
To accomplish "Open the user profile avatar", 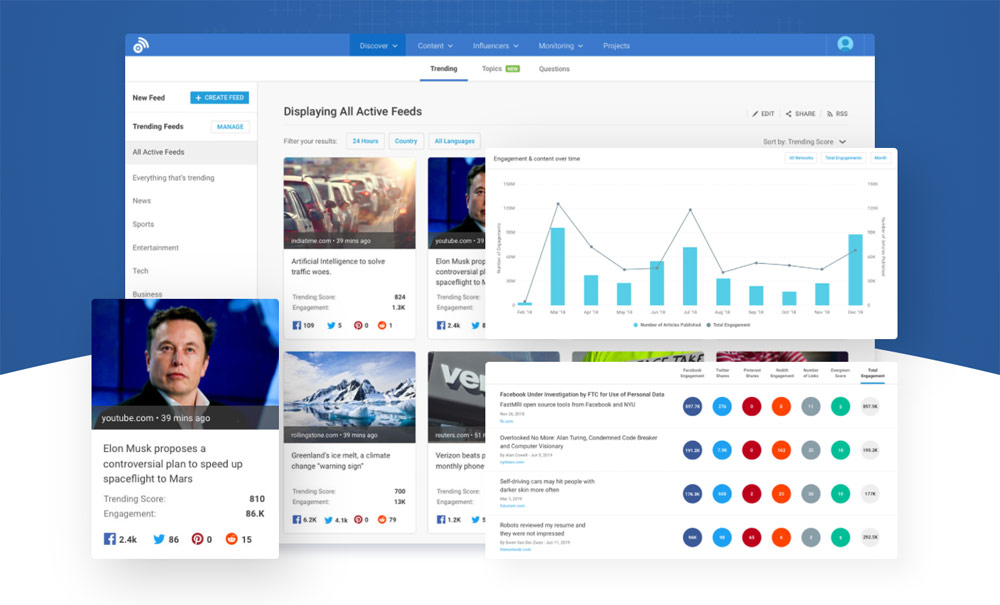I will tap(845, 44).
